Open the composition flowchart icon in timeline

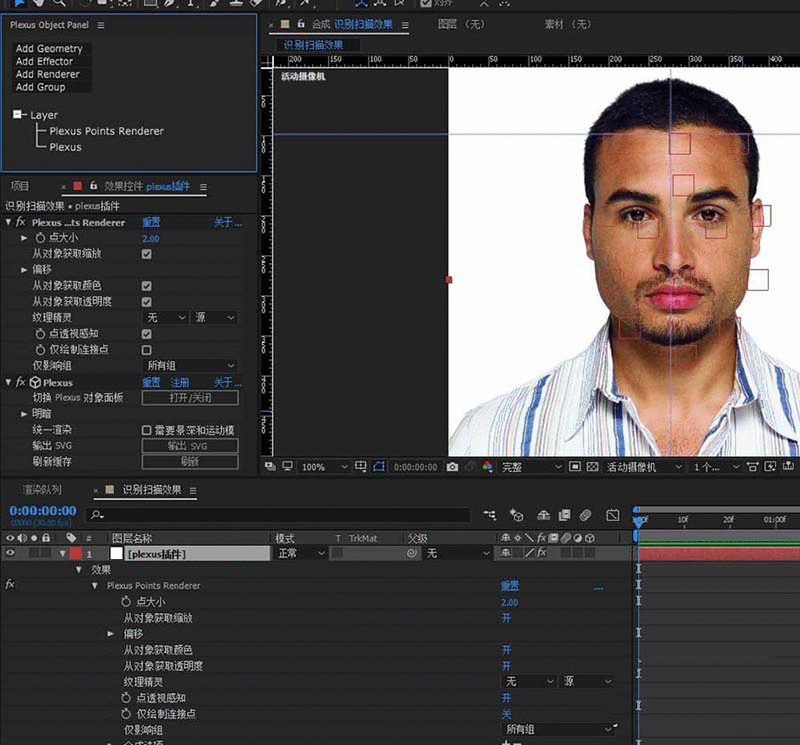click(x=490, y=515)
